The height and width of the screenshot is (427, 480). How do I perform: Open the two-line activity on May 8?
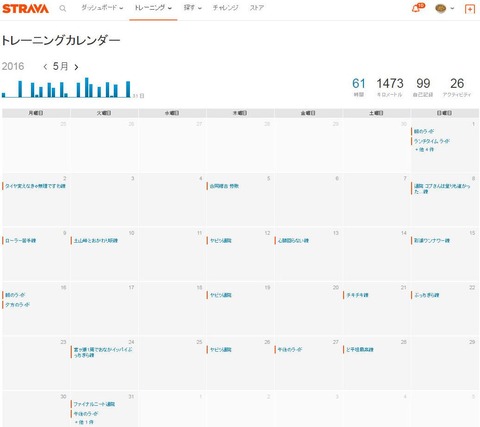(442, 189)
